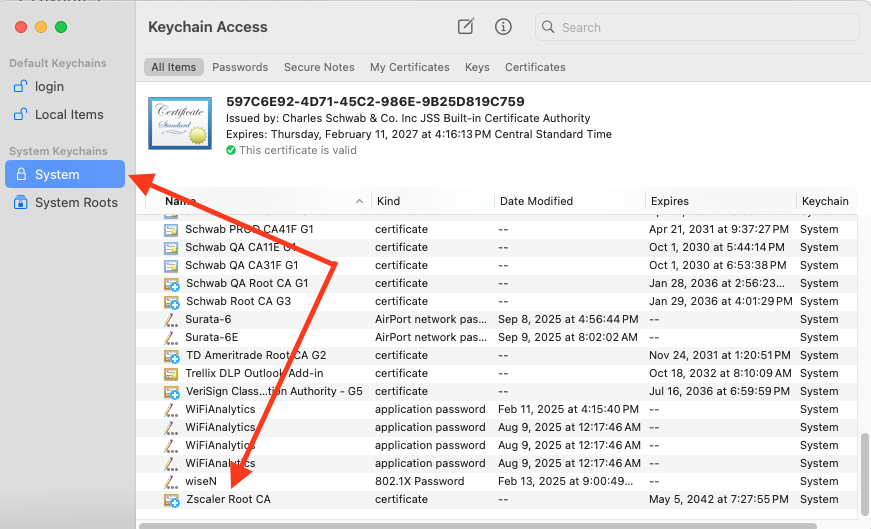871x529 pixels.
Task: Click the wiseN password key icon
Action: (171, 481)
